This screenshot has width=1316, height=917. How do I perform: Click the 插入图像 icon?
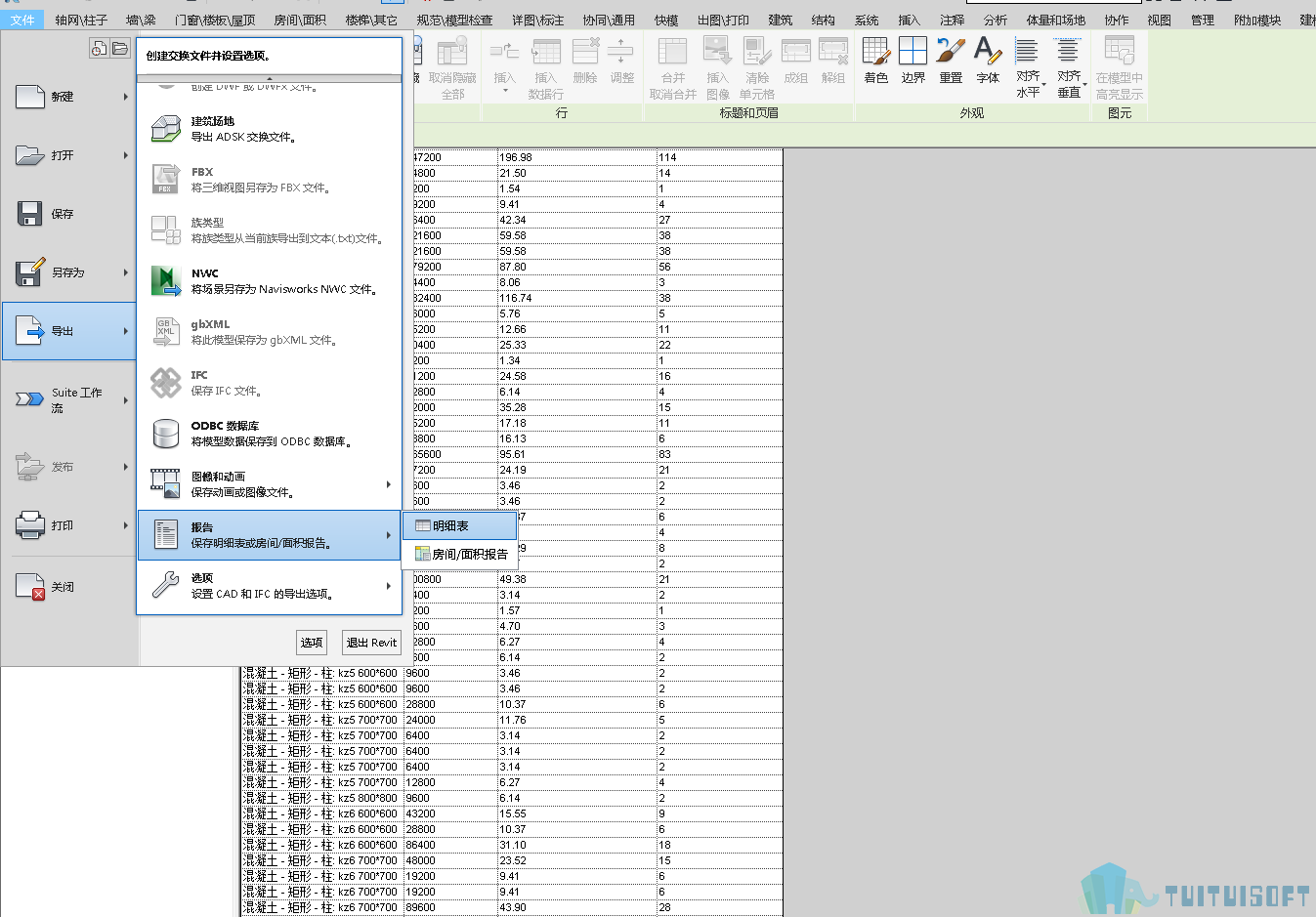point(717,51)
